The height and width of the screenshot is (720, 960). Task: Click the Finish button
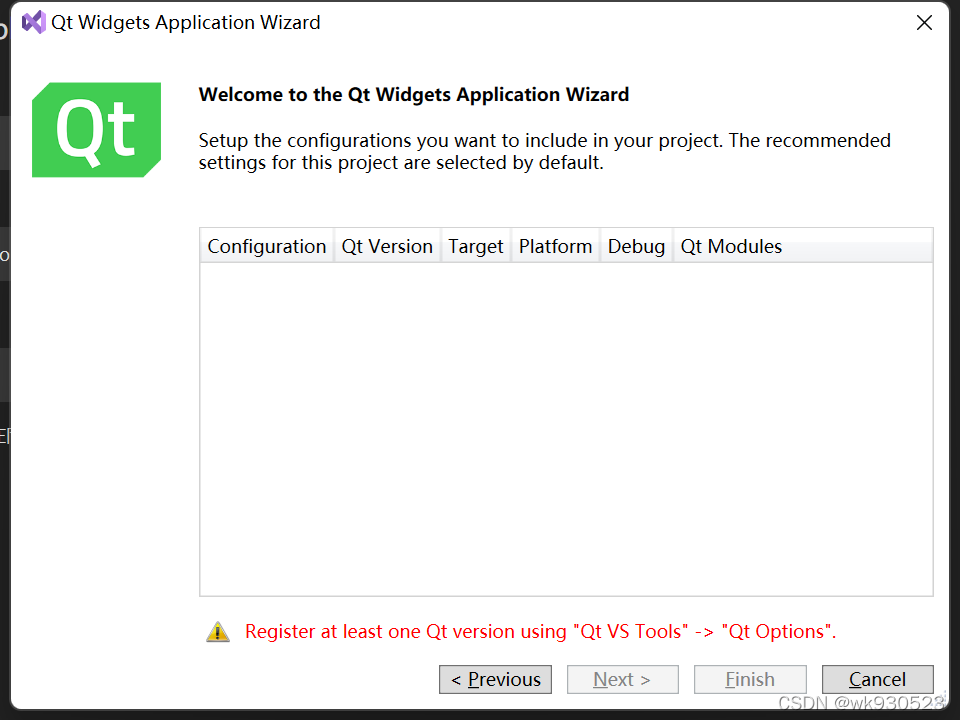tap(750, 679)
